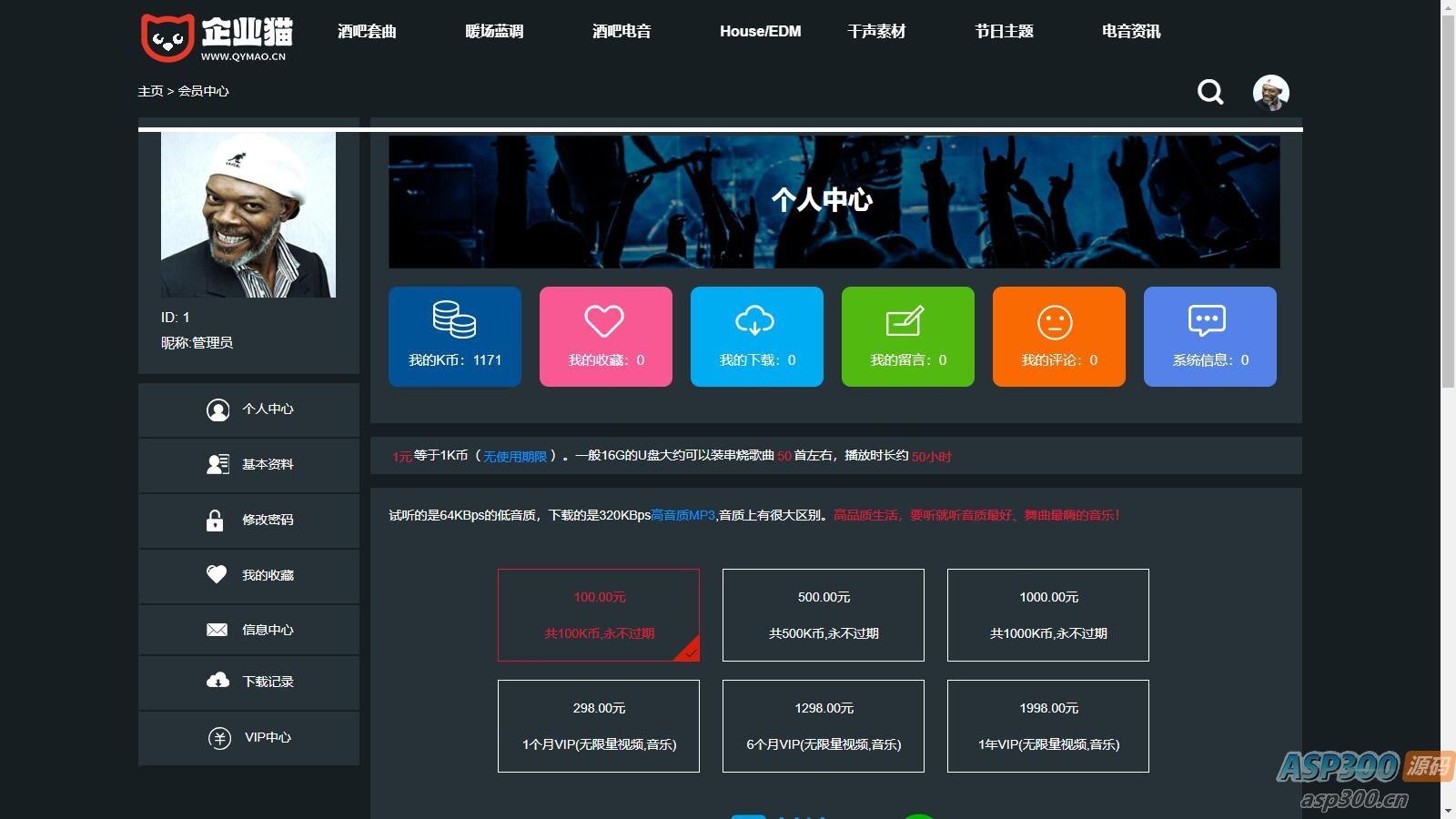Click the cloud icon for 下载记录
1456x819 pixels.
(x=217, y=682)
